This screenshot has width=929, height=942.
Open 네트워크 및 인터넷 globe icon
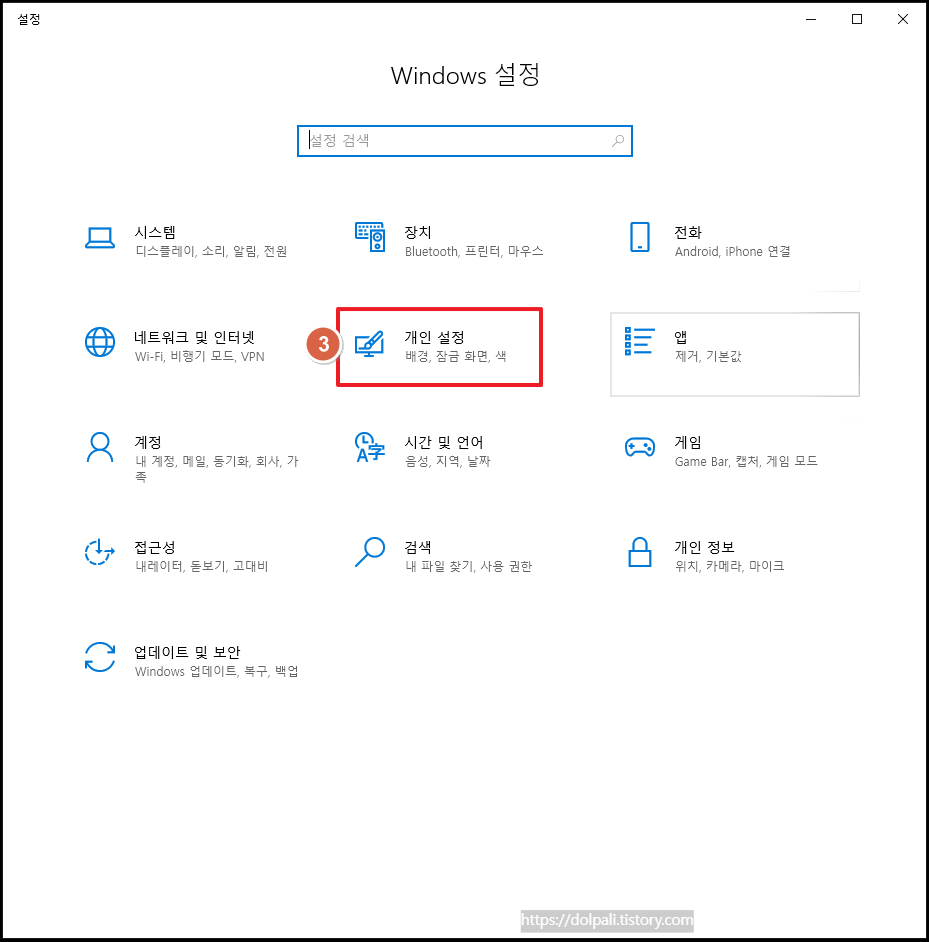[100, 343]
